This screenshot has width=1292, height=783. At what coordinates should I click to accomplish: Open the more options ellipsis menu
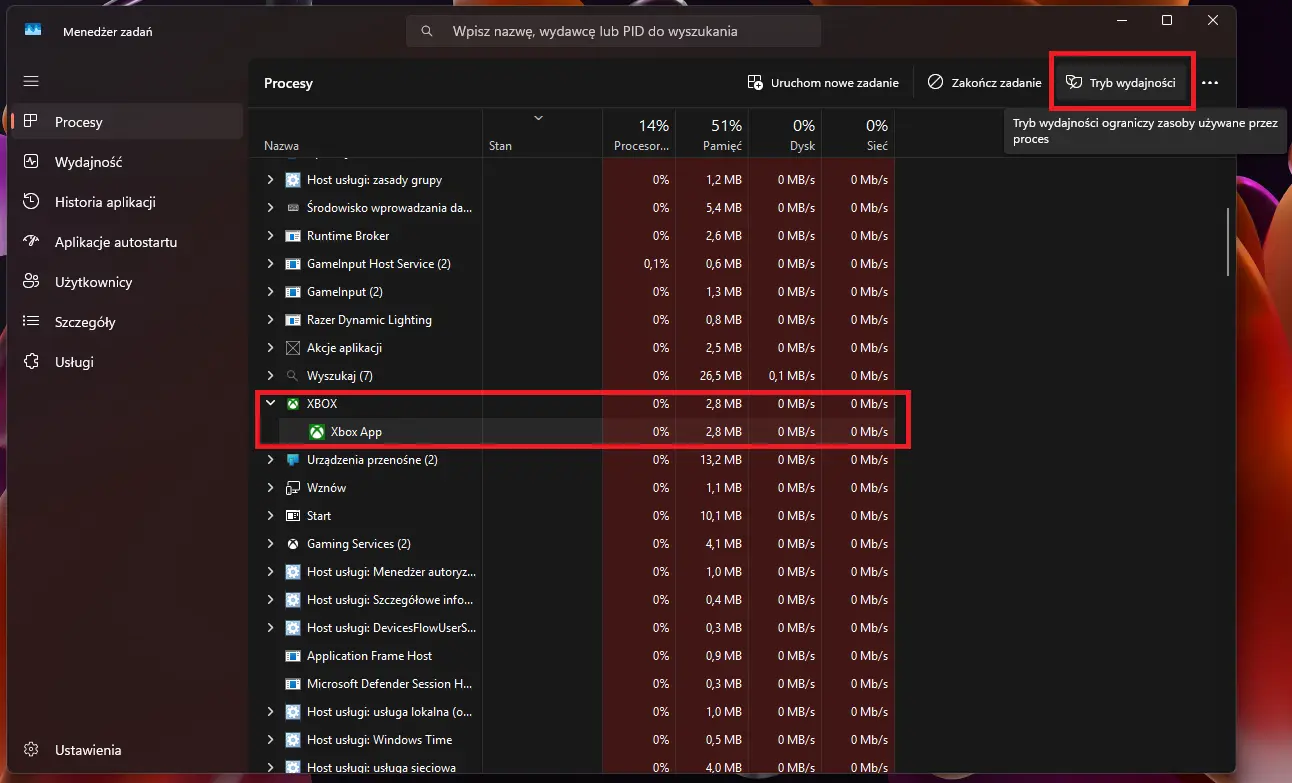pos(1210,83)
